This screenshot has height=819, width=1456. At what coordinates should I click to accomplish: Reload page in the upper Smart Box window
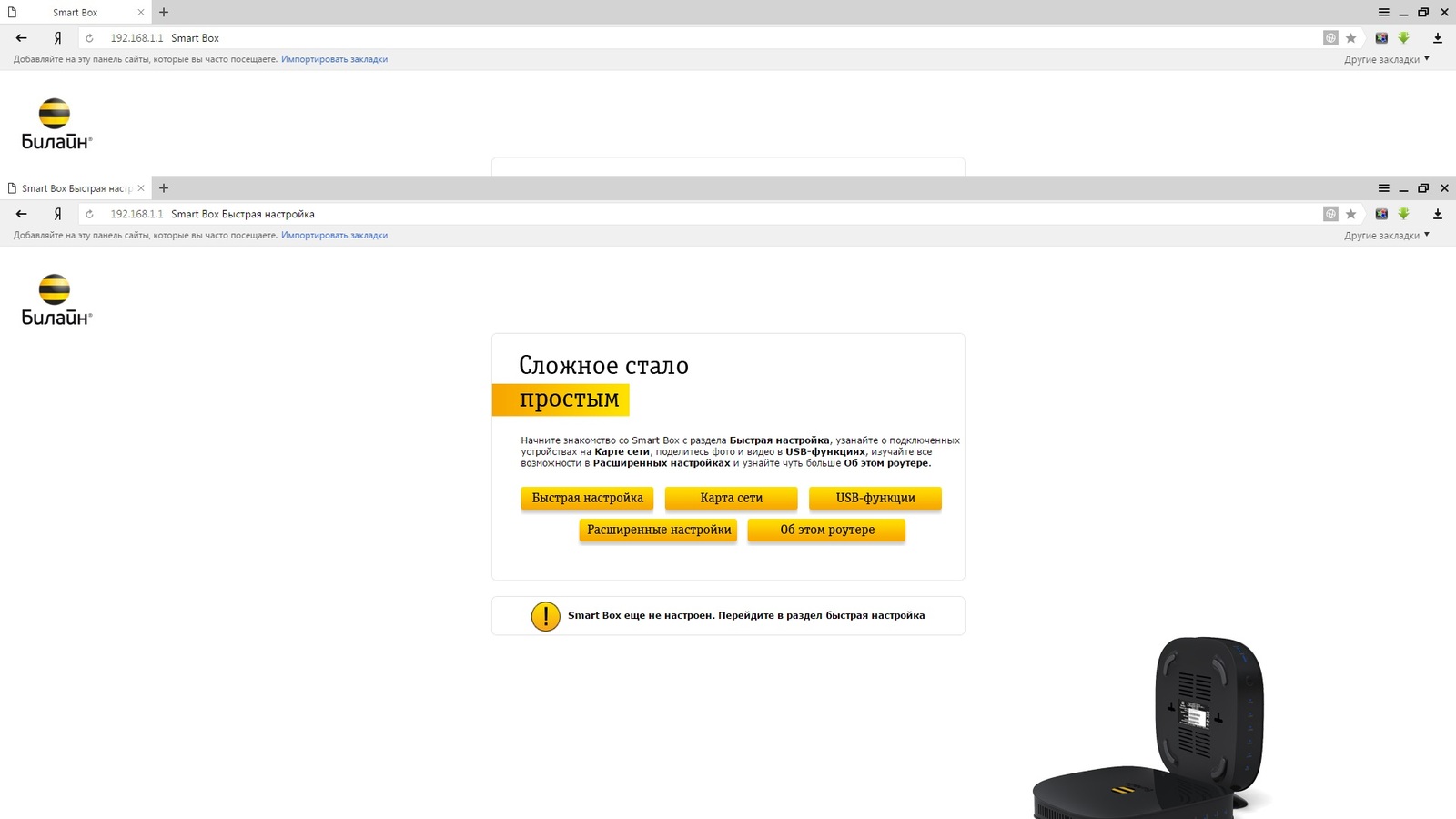click(x=89, y=38)
